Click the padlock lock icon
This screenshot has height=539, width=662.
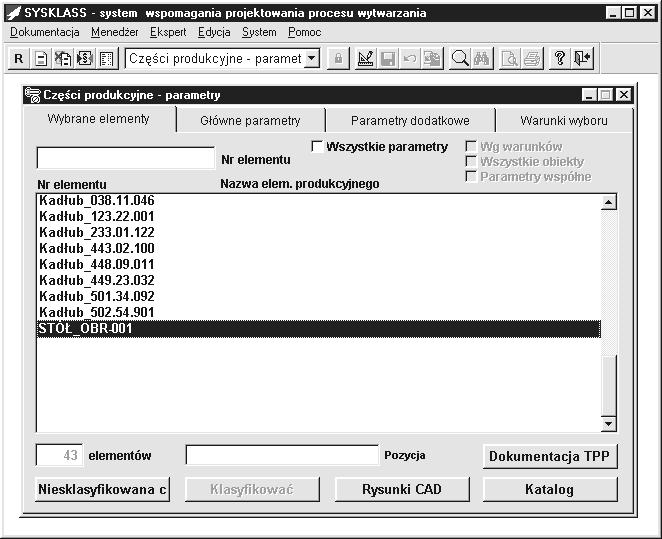tap(338, 58)
